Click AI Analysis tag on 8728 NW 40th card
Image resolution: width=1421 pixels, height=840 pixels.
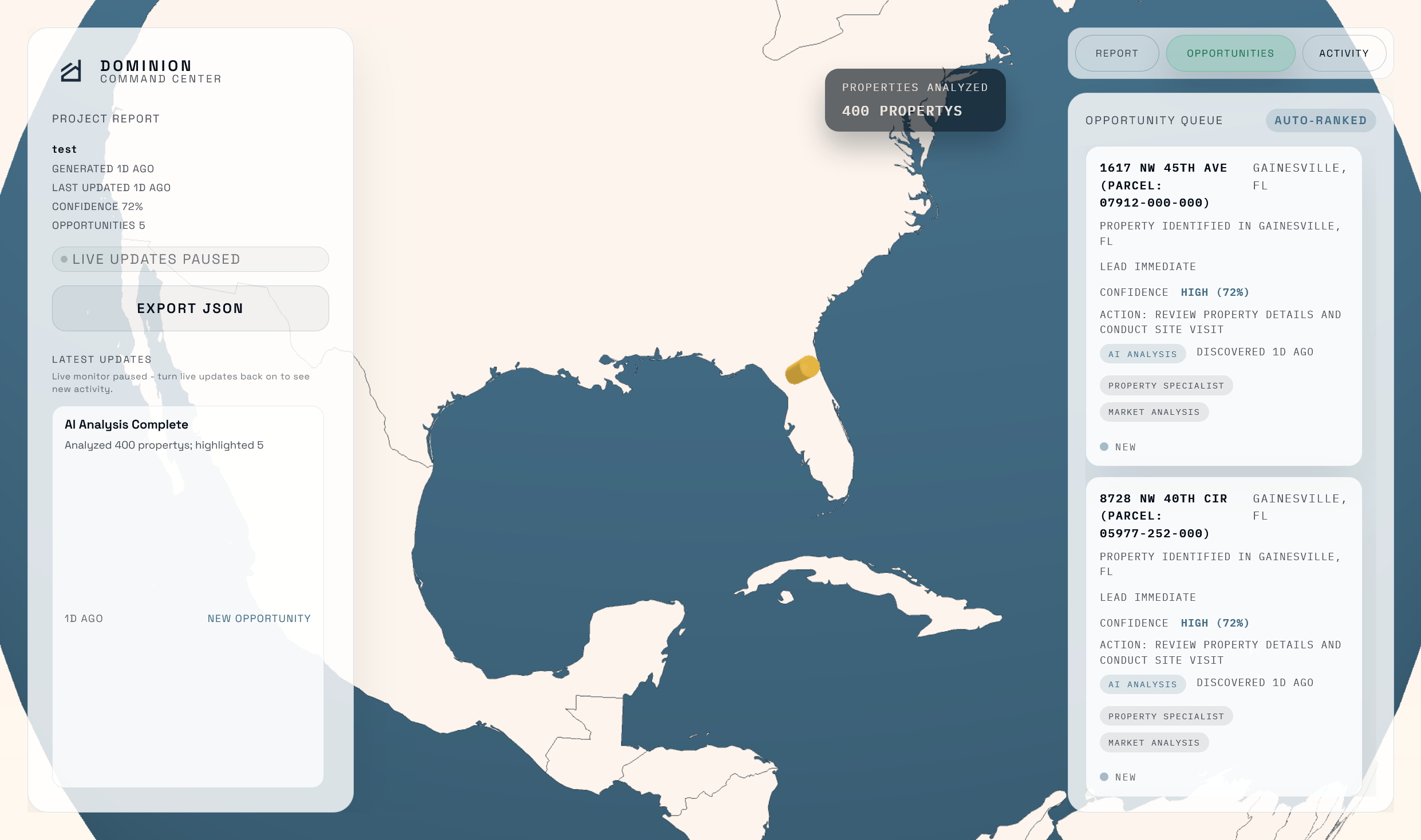click(x=1142, y=684)
